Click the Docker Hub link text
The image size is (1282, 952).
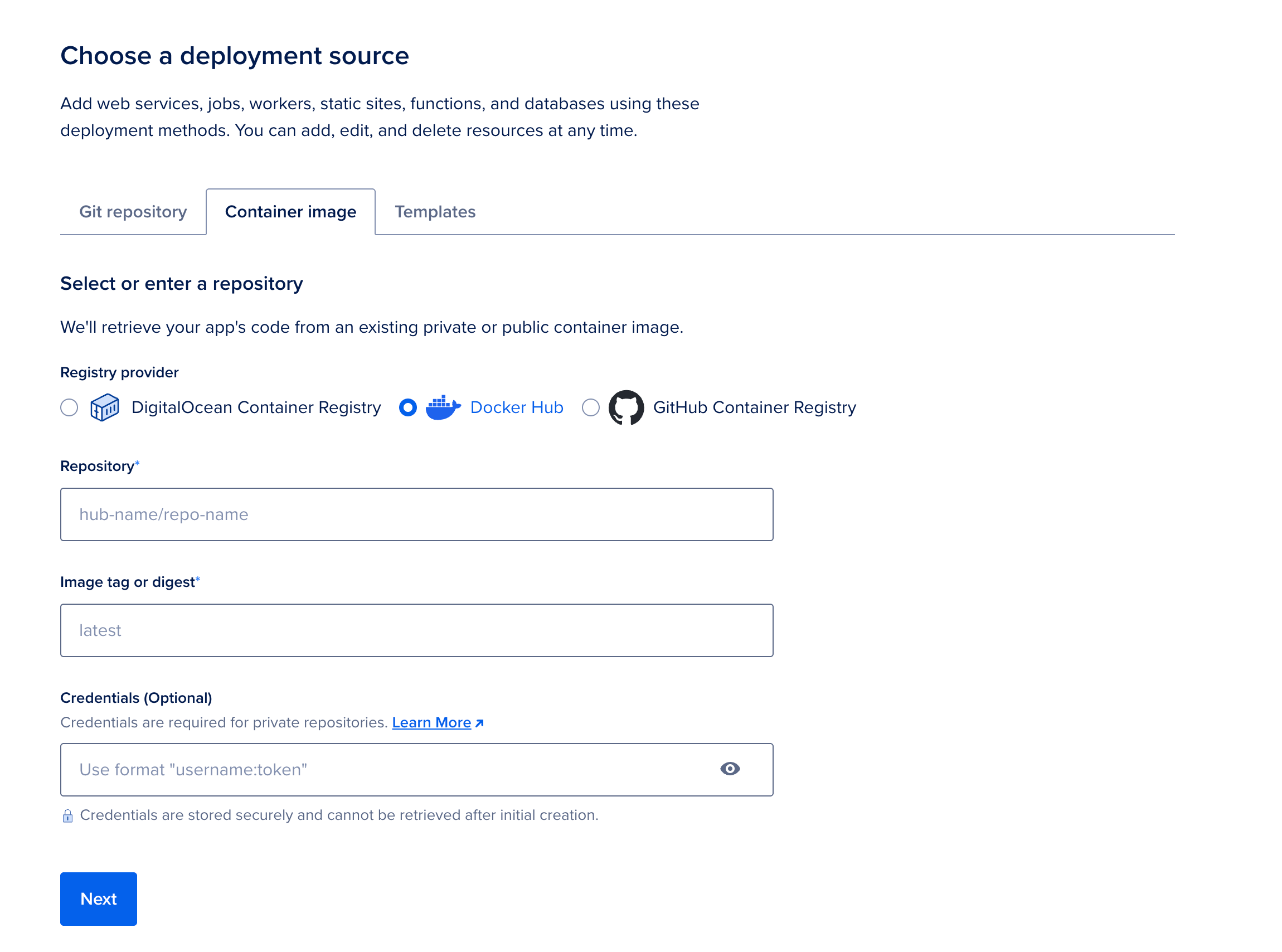[x=516, y=407]
